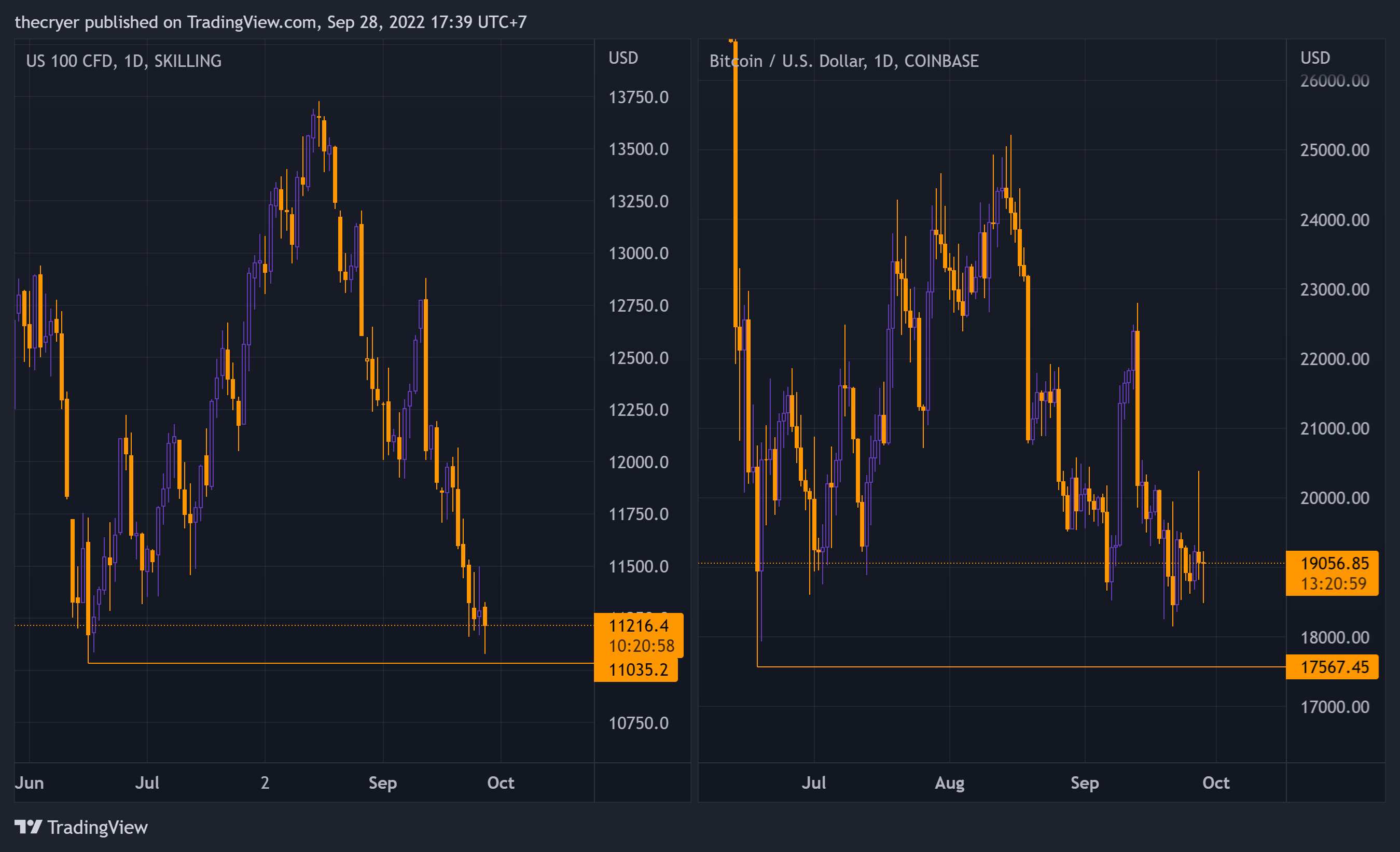Click the 13:20:59 countdown on right chart
Screen dimensions: 1400x852
tap(1334, 583)
